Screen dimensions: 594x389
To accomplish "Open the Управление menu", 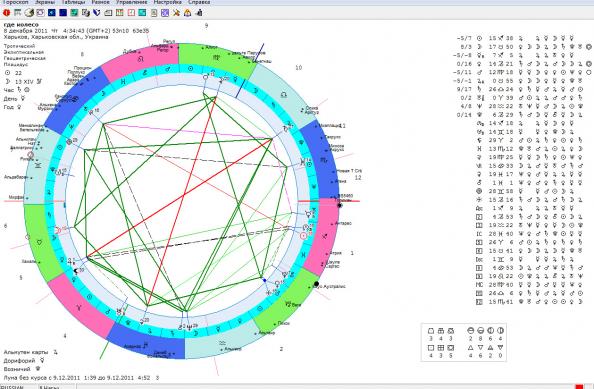I will tap(131, 2).
